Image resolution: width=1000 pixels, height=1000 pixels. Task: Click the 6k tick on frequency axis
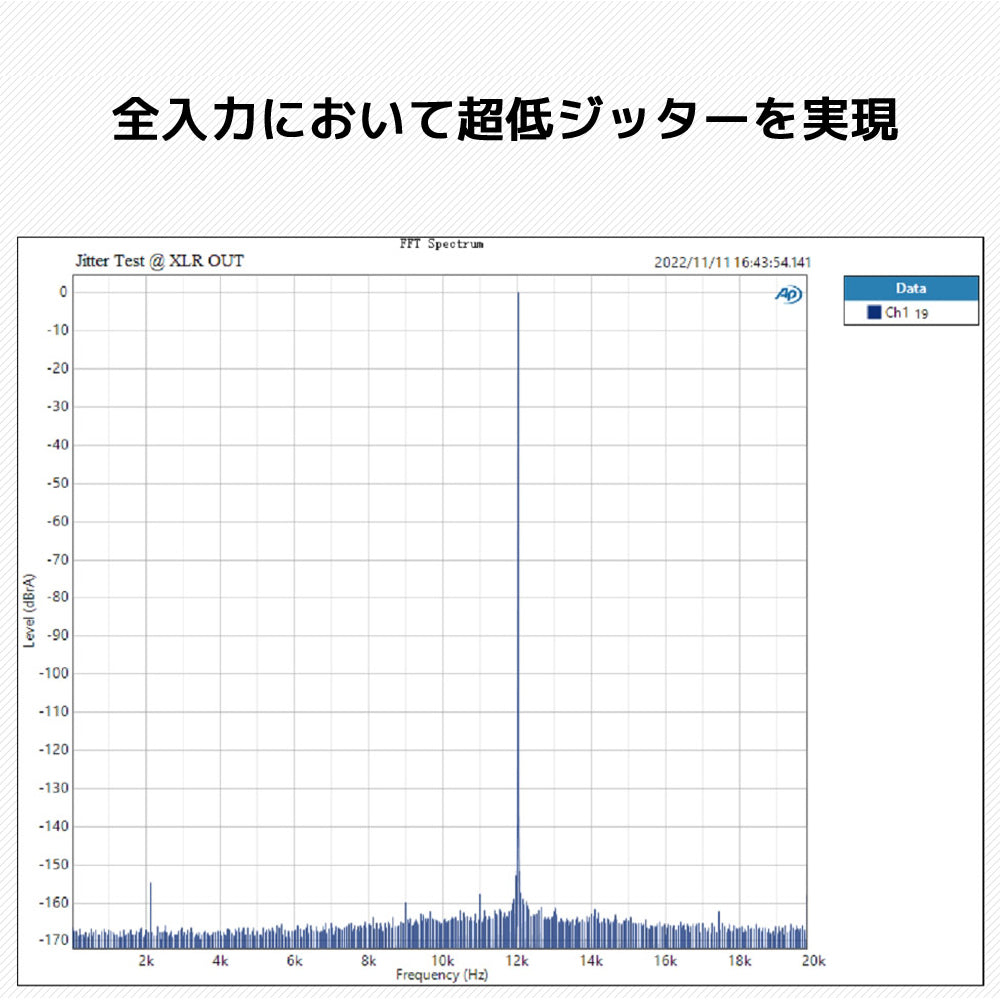(x=294, y=960)
